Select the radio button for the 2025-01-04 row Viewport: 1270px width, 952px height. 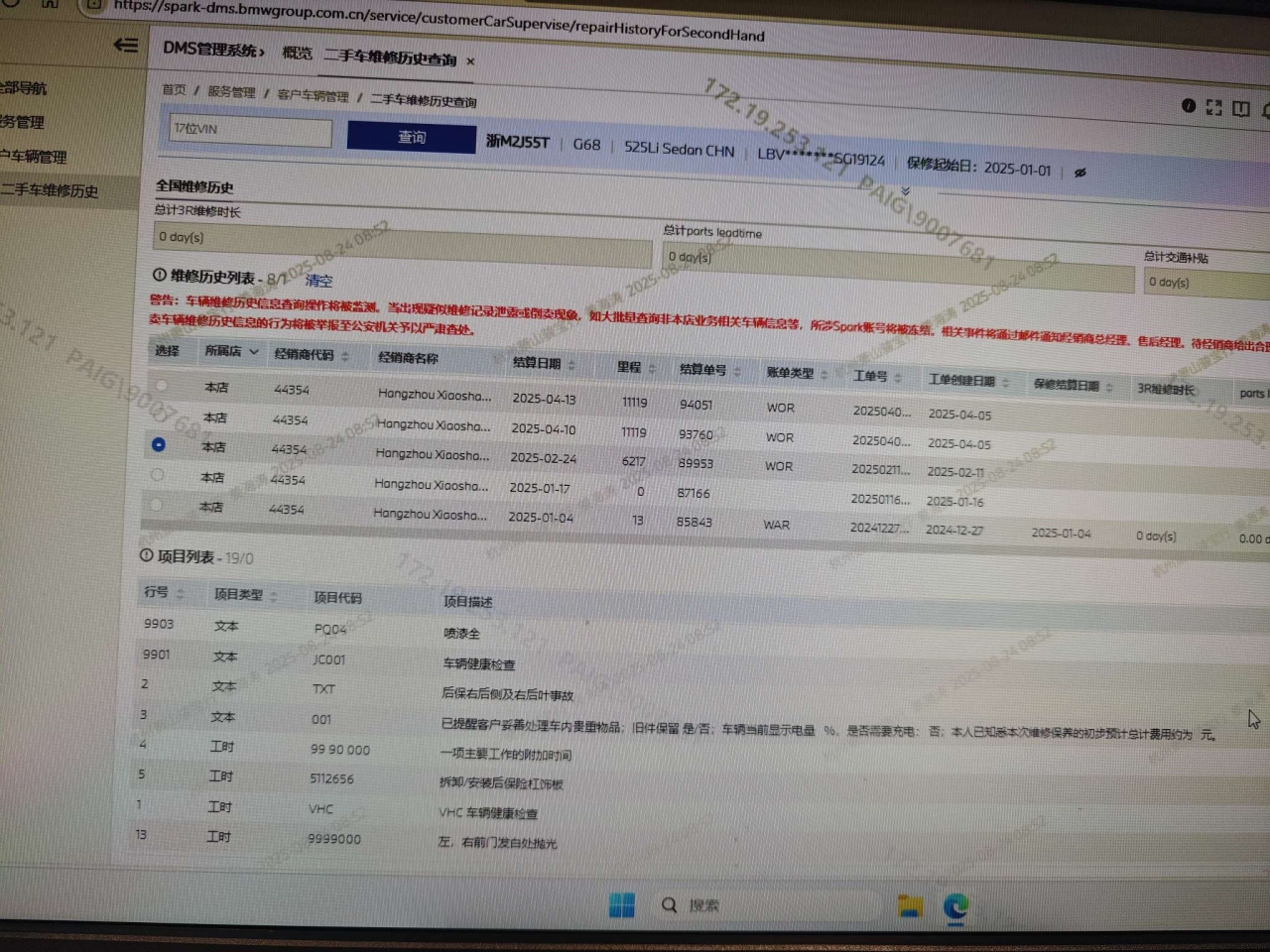(156, 505)
